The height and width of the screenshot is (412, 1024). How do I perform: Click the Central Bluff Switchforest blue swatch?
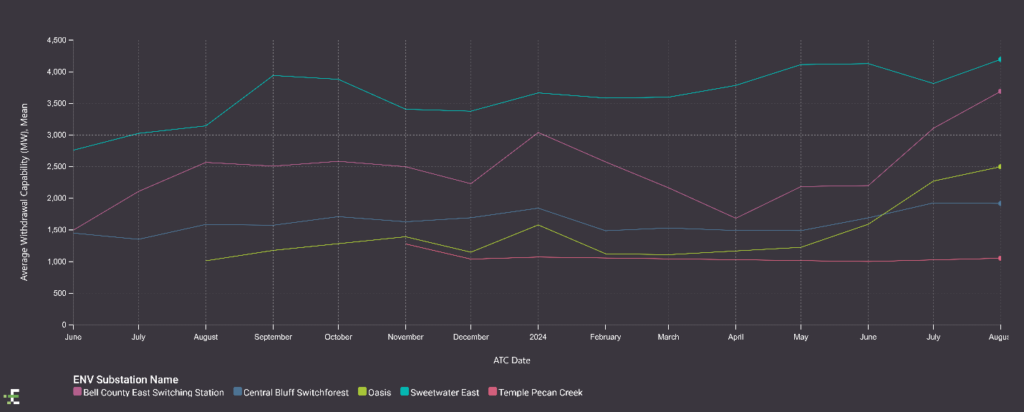(x=238, y=392)
